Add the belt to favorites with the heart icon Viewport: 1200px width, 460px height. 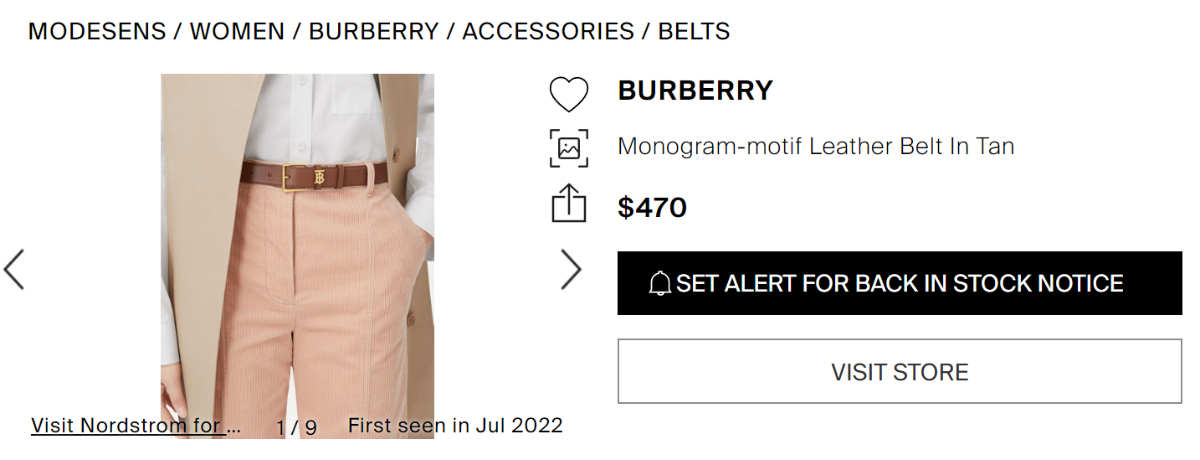point(569,94)
